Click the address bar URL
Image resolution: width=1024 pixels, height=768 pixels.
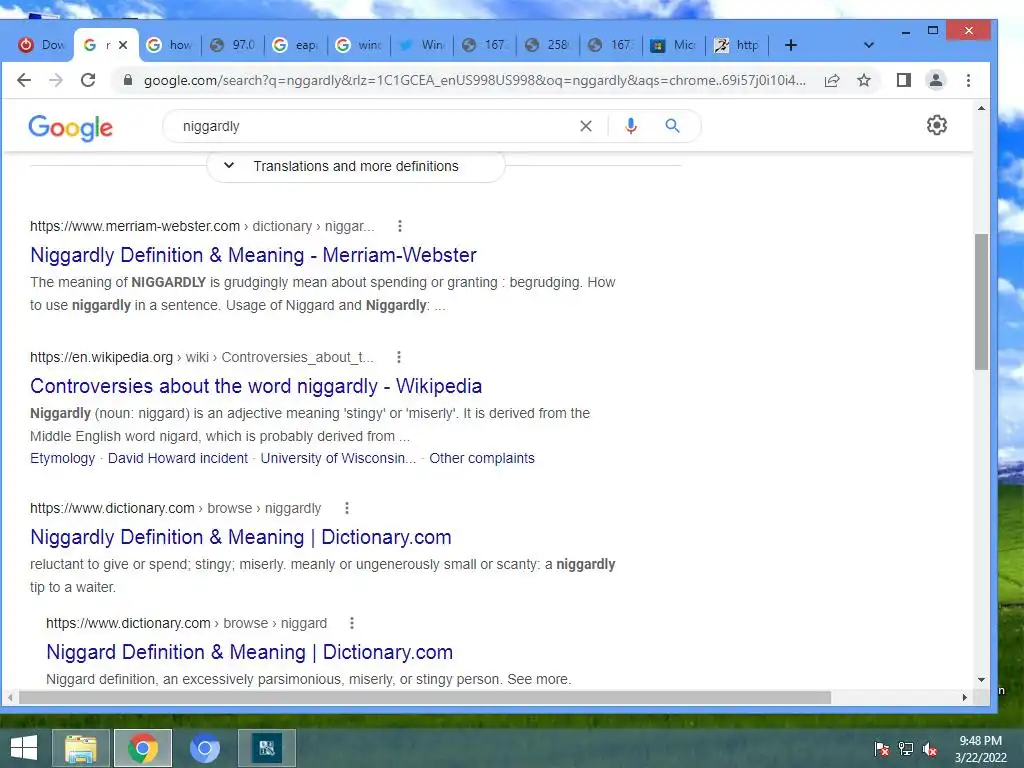pyautogui.click(x=475, y=80)
